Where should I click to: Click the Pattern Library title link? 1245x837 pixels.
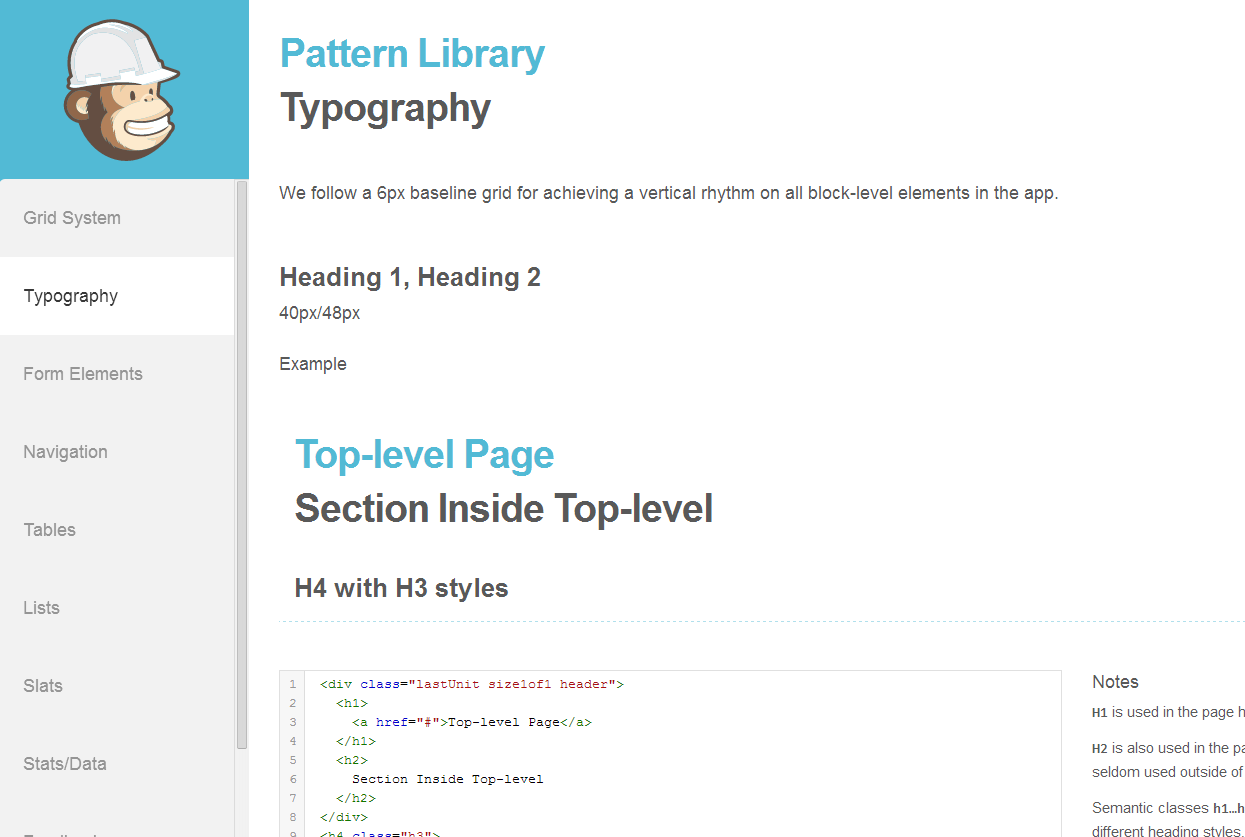click(412, 54)
